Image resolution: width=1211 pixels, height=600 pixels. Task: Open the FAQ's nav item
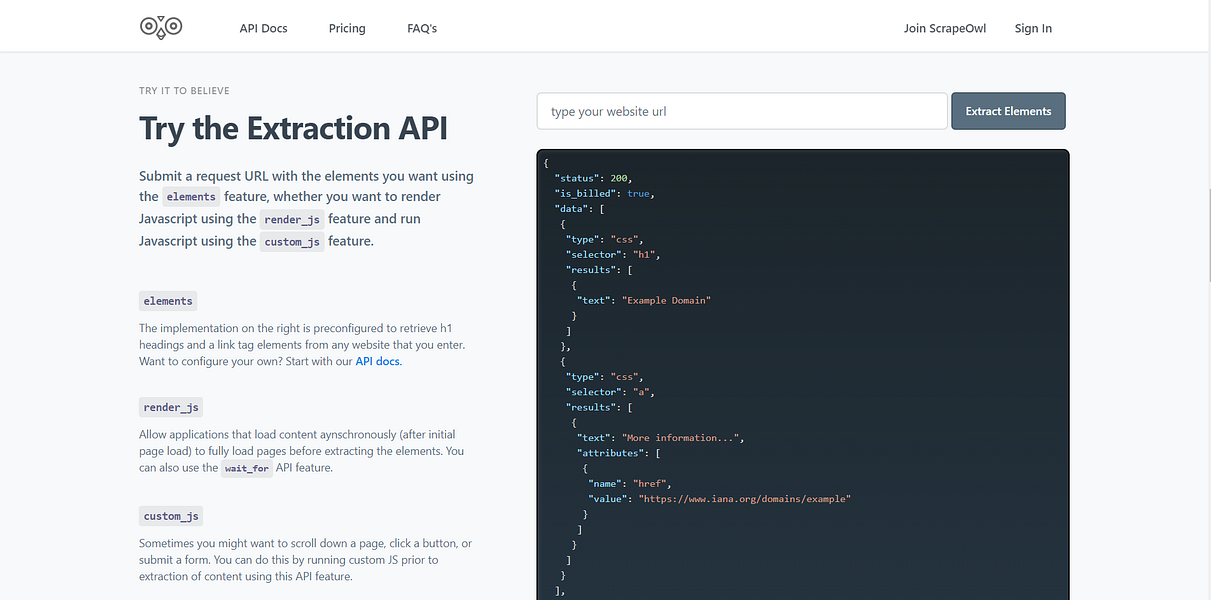click(422, 28)
